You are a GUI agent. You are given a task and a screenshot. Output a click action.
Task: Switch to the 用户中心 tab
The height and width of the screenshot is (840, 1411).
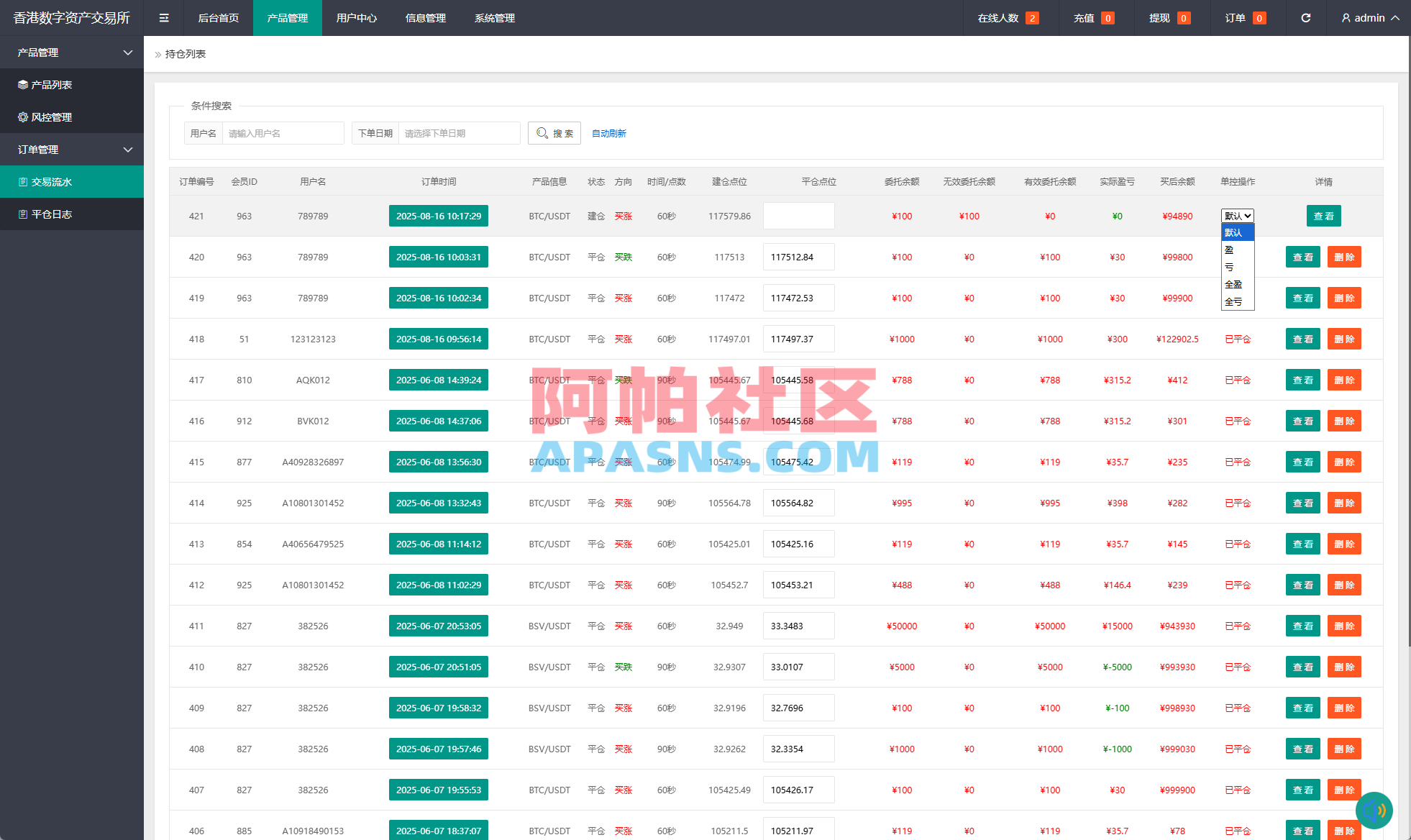pos(356,17)
